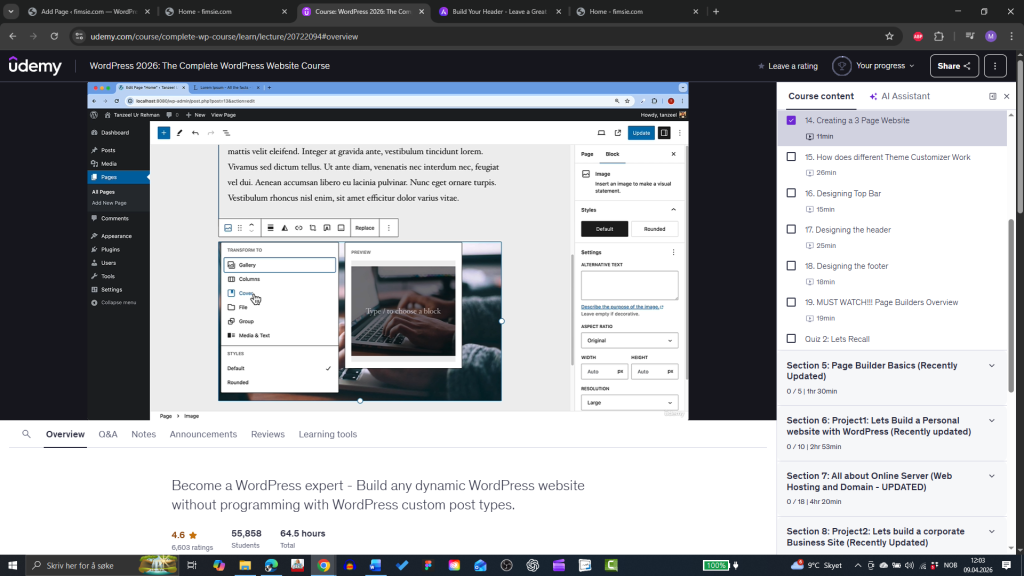This screenshot has width=1024, height=576.
Task: Click the Udemy logo
Action: pyautogui.click(x=35, y=66)
